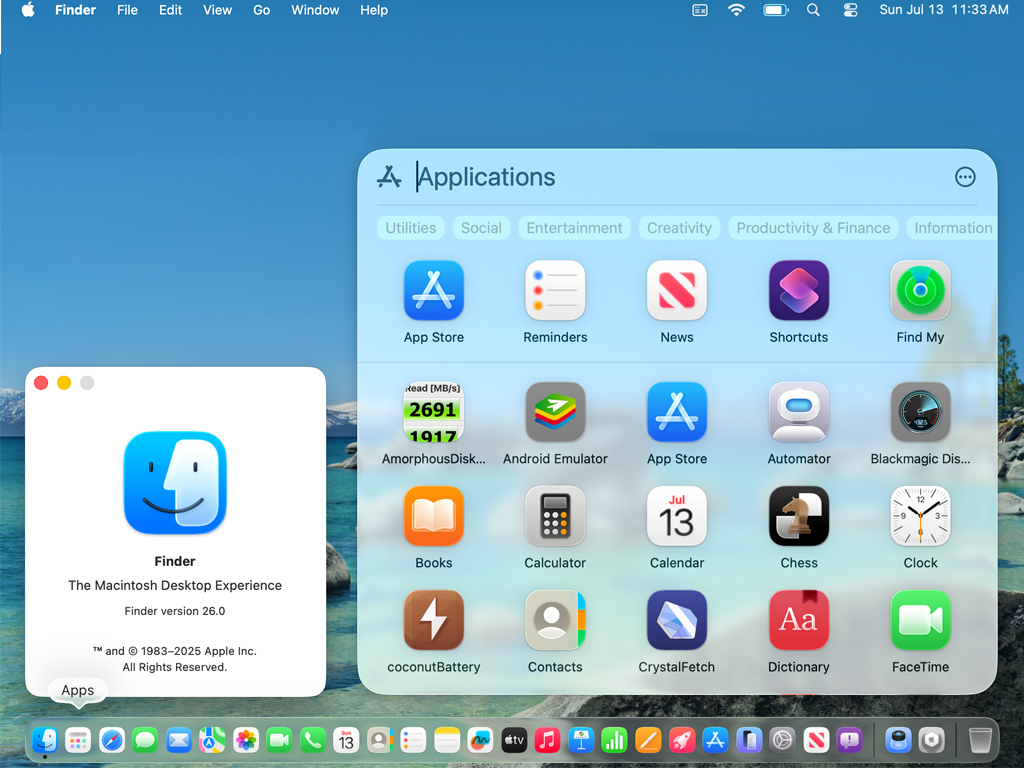Viewport: 1024px width, 768px height.
Task: Select the Entertainment category filter
Action: coord(574,228)
